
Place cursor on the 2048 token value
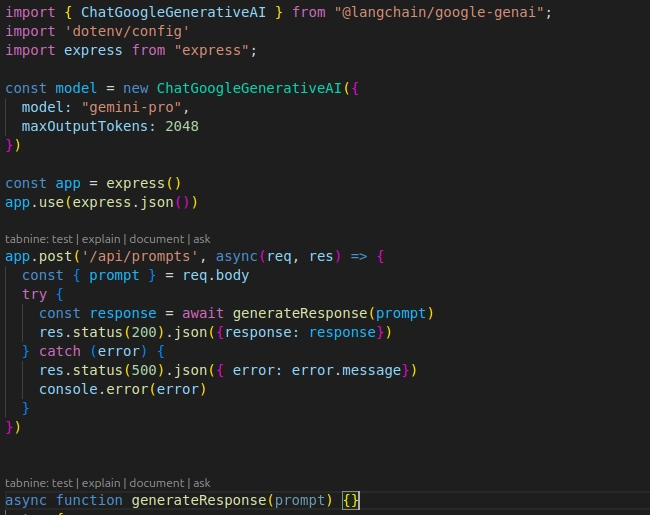coord(182,126)
